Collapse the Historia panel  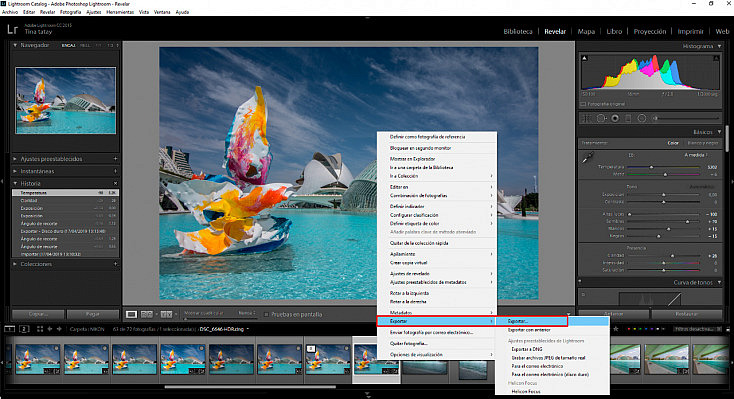coord(15,183)
